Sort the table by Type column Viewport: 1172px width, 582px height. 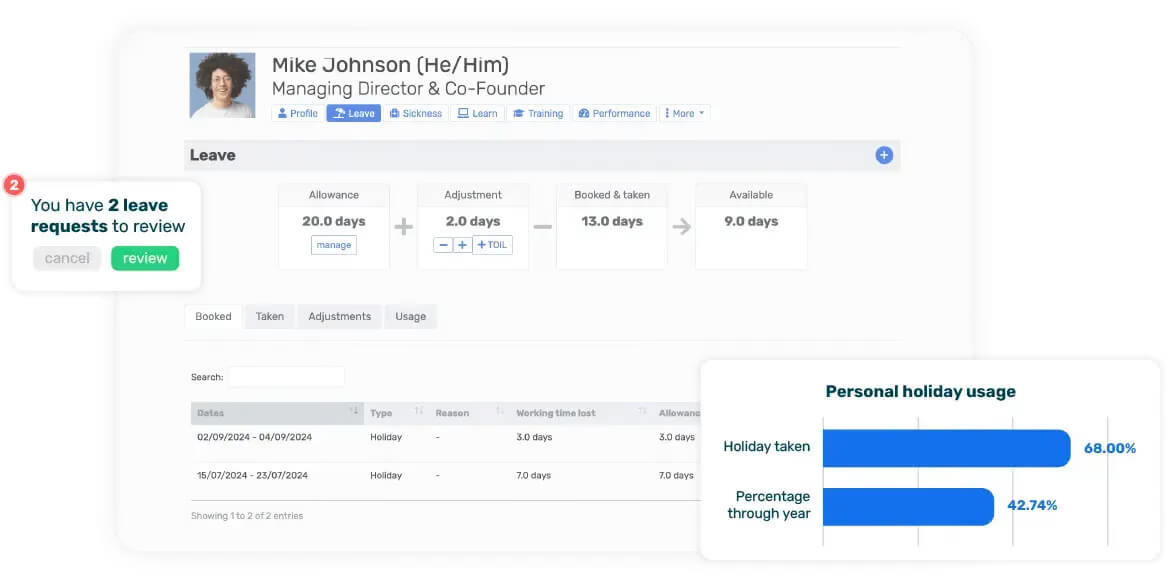click(397, 413)
